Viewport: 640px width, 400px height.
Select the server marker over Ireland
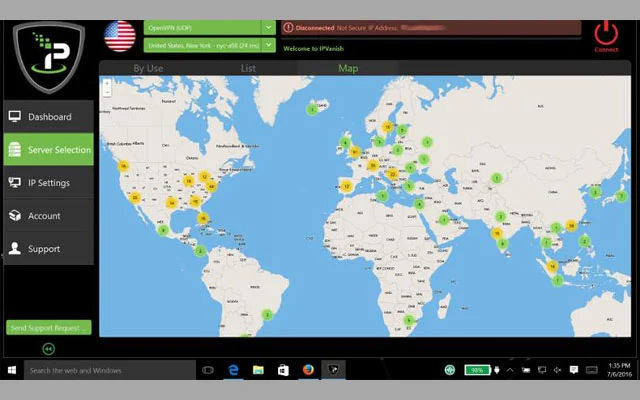[345, 143]
